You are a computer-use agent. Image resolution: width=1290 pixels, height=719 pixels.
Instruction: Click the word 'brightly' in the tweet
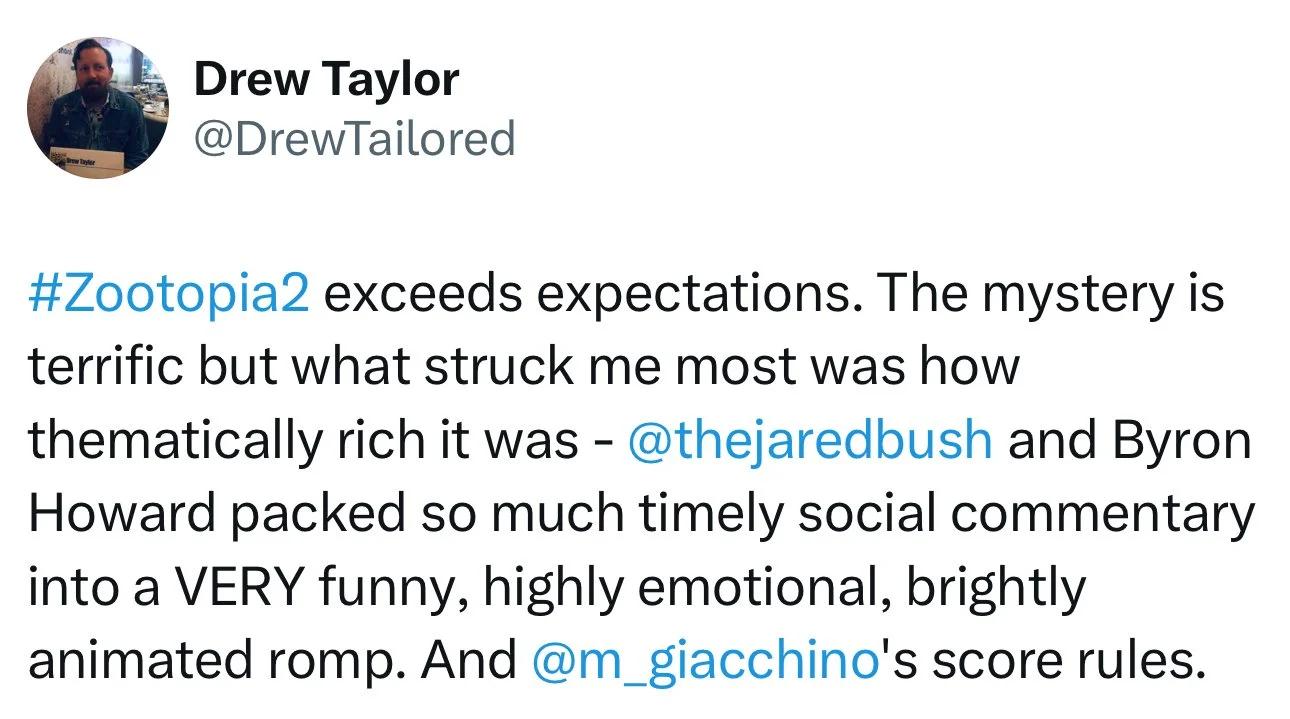pyautogui.click(x=997, y=589)
